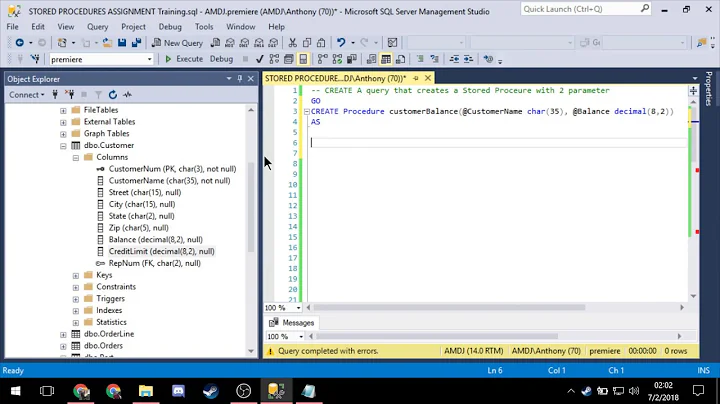Viewport: 720px width, 404px height.
Task: Pin the Object Explorer panel
Action: 240,79
